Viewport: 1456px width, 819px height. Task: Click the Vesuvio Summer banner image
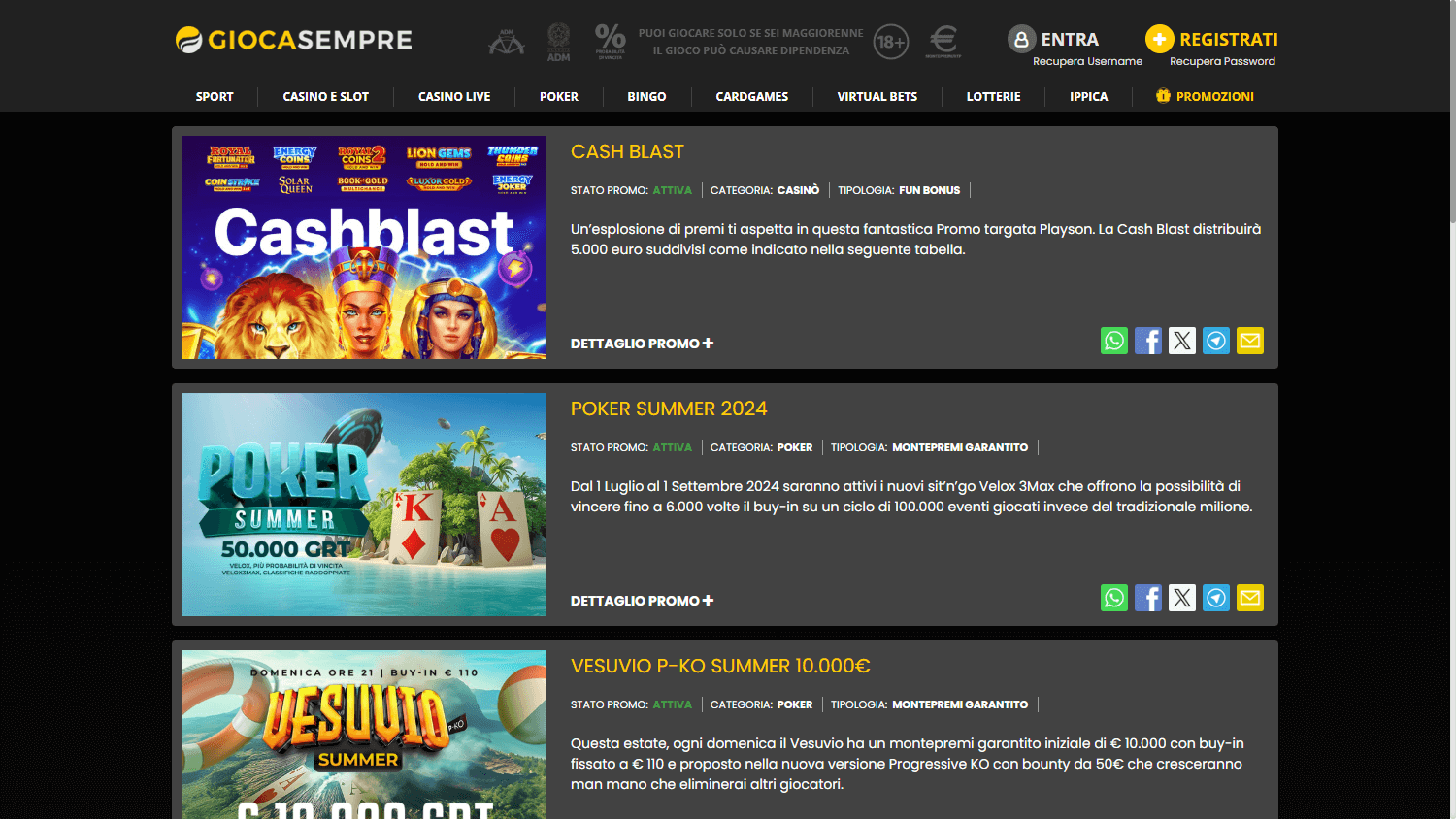(x=364, y=735)
